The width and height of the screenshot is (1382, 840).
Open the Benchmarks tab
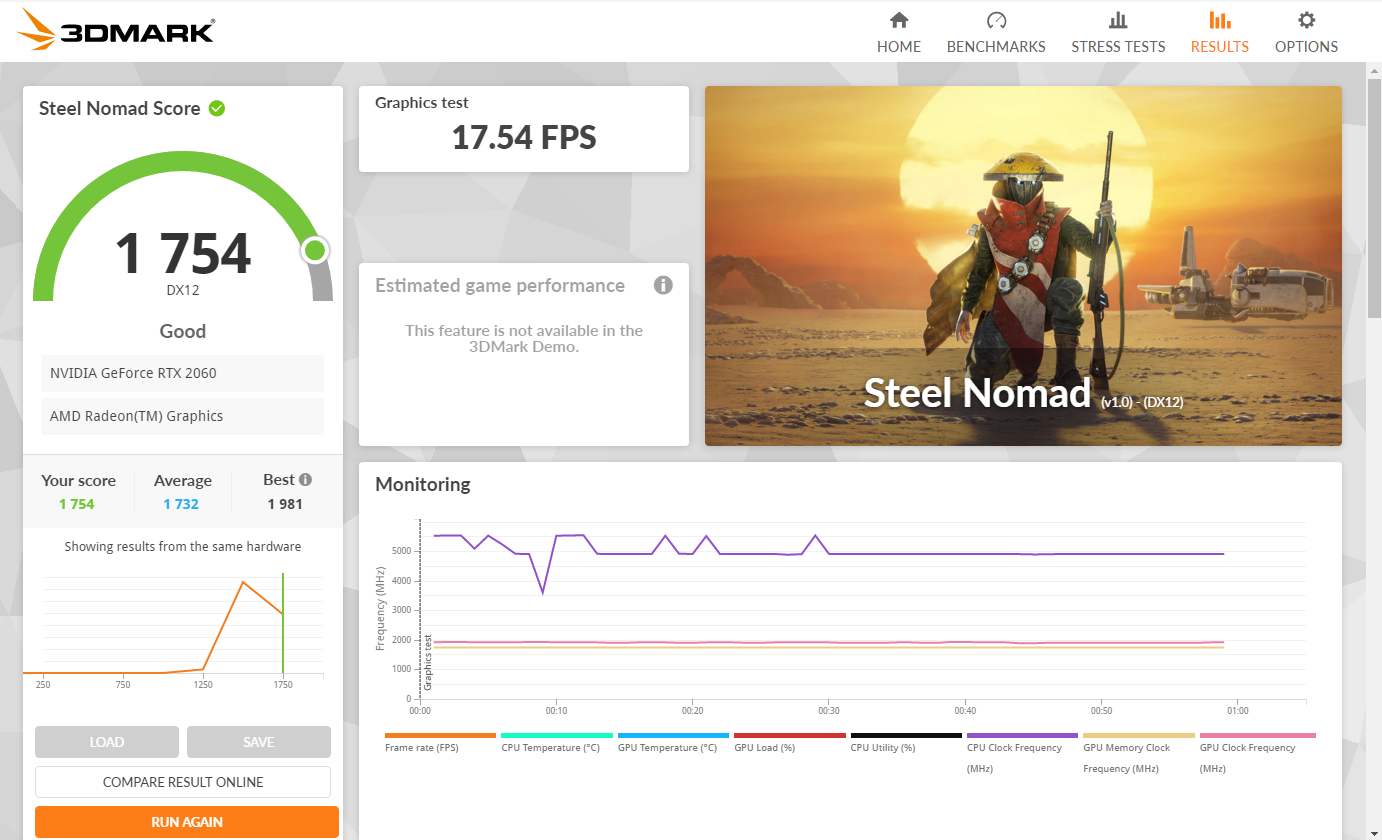[x=996, y=33]
